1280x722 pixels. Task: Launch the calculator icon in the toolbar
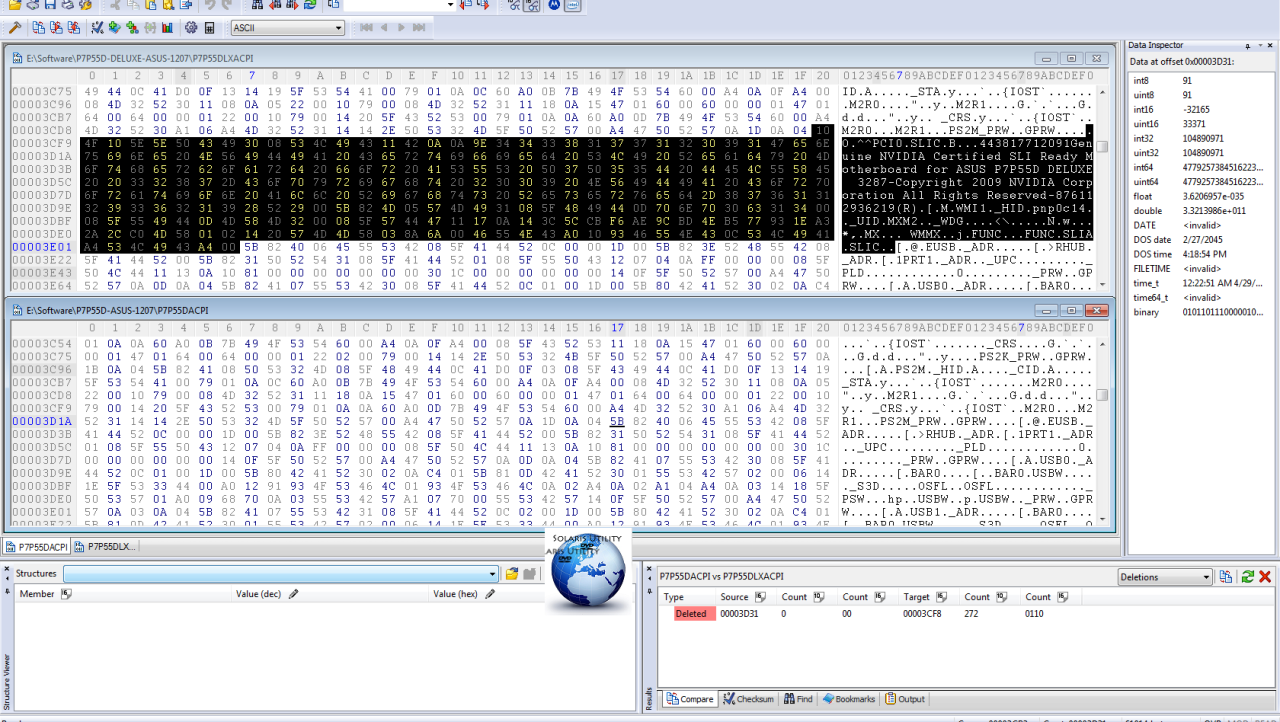click(210, 27)
